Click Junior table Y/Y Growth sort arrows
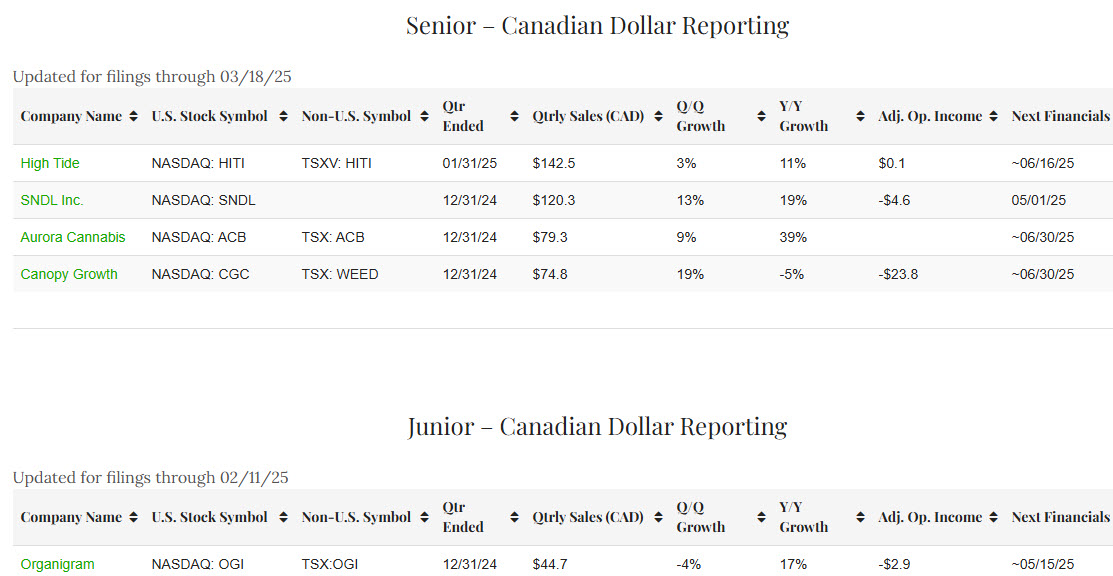The height and width of the screenshot is (576, 1113). pos(860,517)
